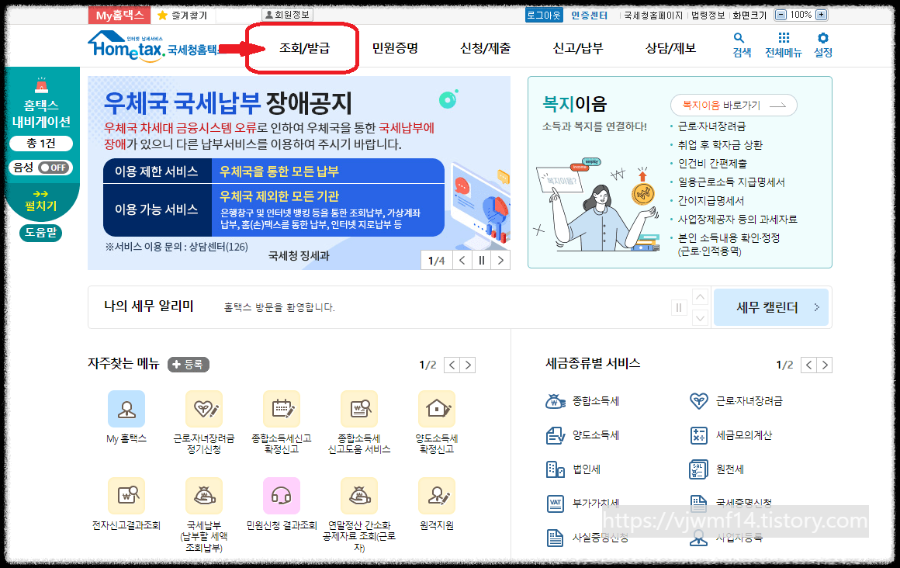Show next banner slide
Viewport: 900px width, 568px height.
click(x=501, y=260)
